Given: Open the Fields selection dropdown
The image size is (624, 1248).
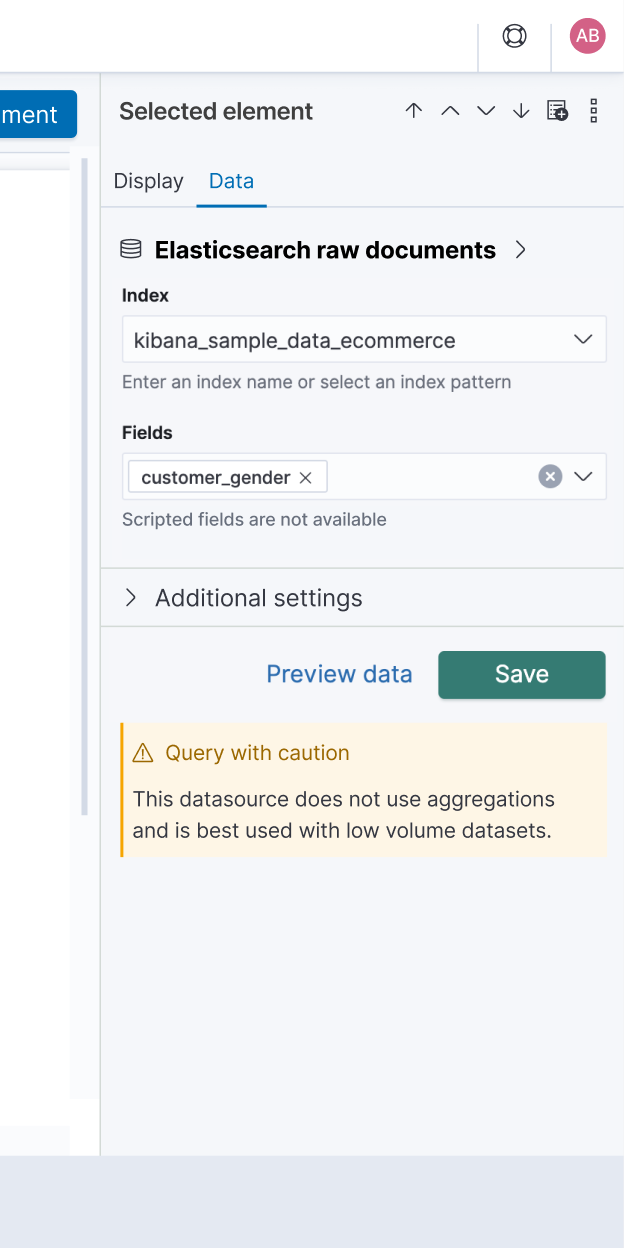Looking at the screenshot, I should point(583,476).
